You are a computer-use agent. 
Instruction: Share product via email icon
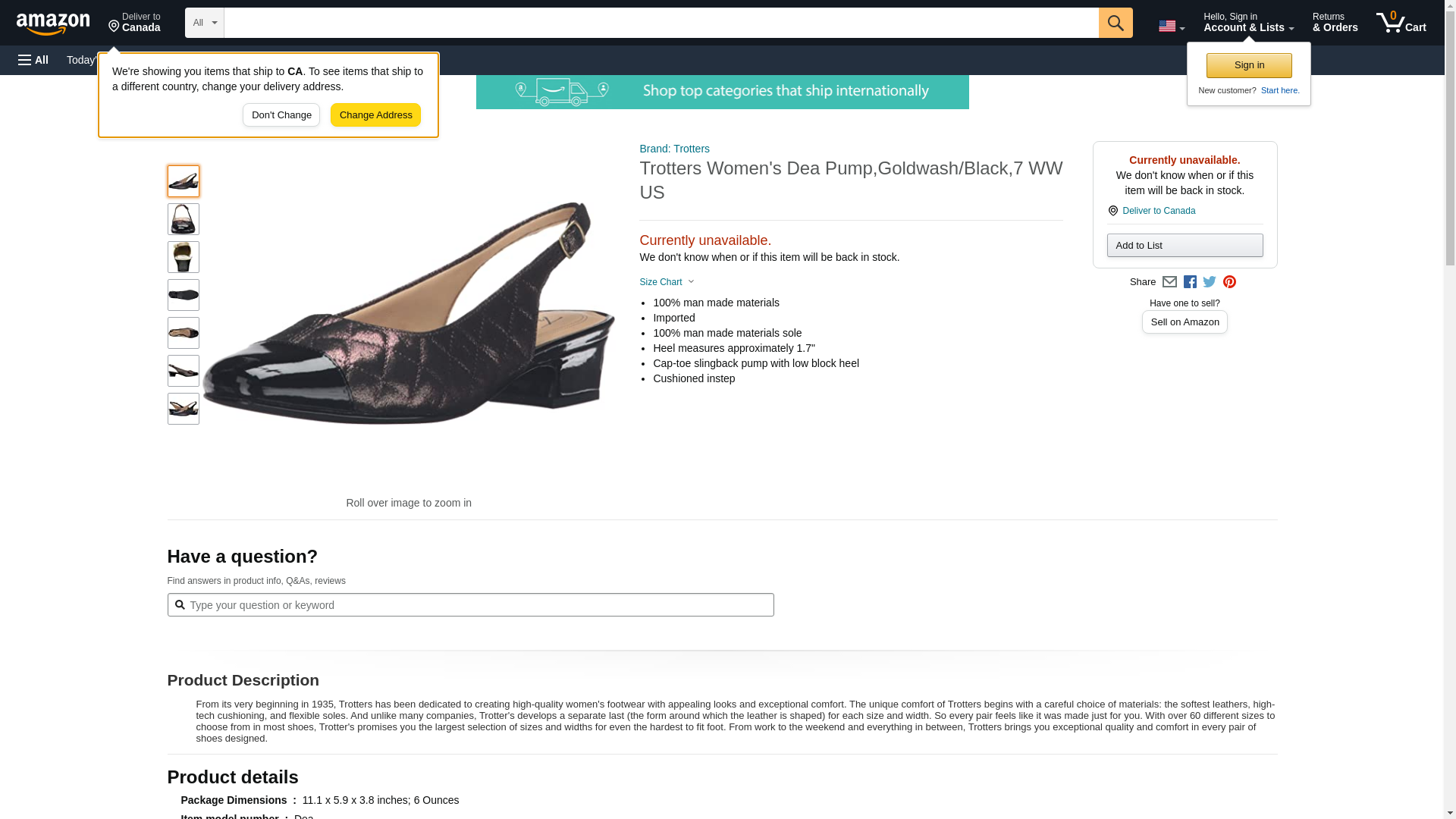1169,282
